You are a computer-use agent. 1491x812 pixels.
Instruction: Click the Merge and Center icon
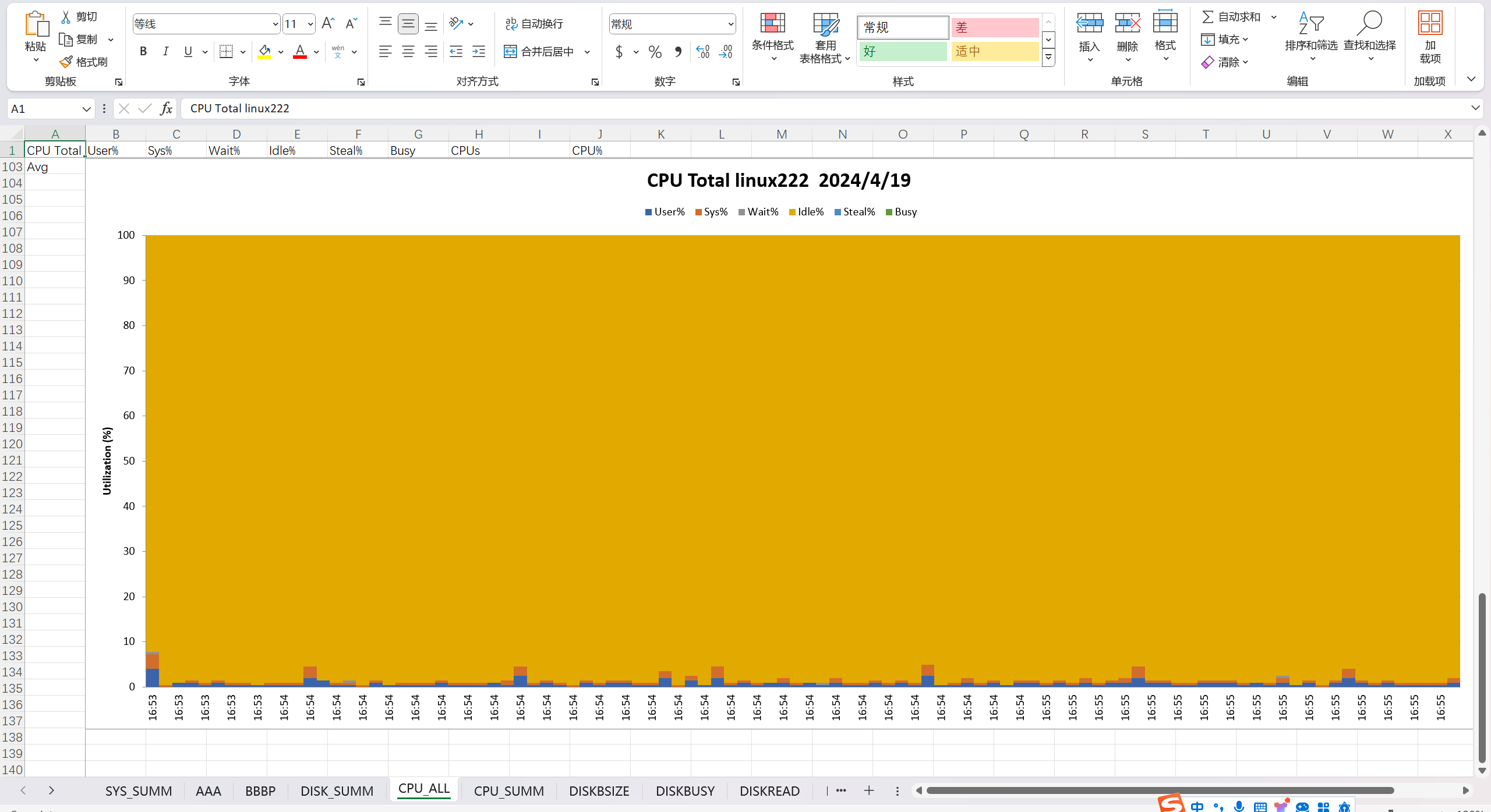click(x=511, y=52)
